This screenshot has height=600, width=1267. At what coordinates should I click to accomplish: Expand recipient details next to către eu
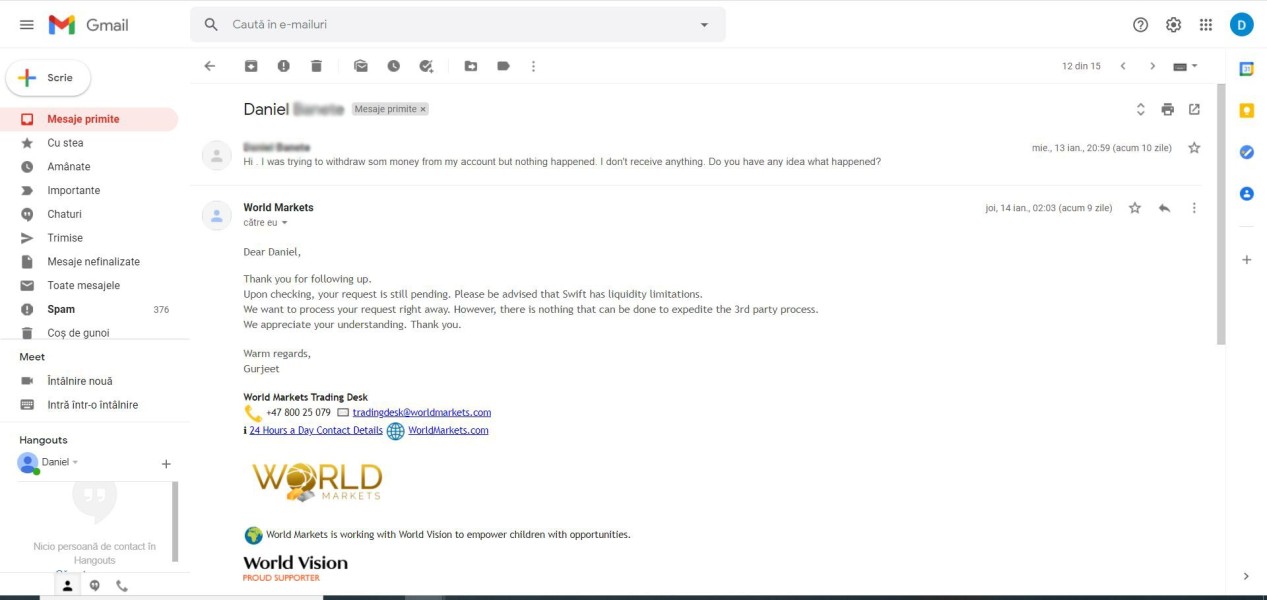(284, 223)
